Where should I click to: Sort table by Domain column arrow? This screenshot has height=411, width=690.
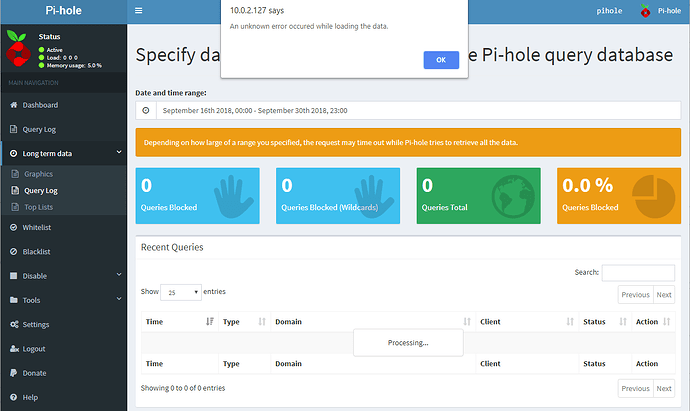click(467, 322)
